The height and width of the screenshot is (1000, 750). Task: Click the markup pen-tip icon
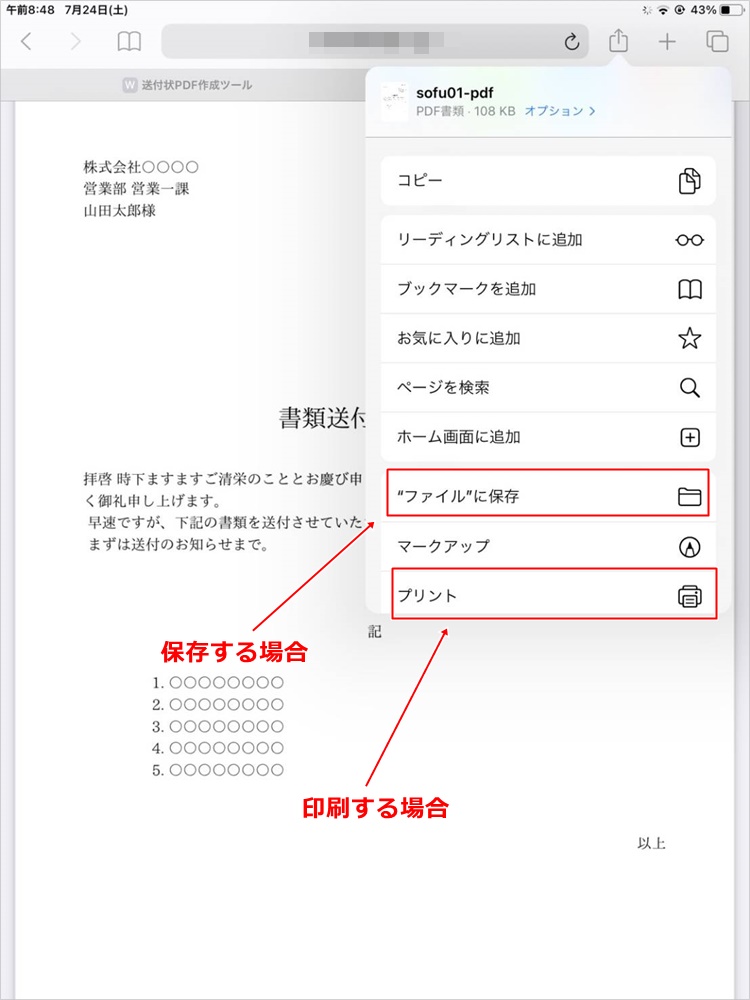[689, 547]
